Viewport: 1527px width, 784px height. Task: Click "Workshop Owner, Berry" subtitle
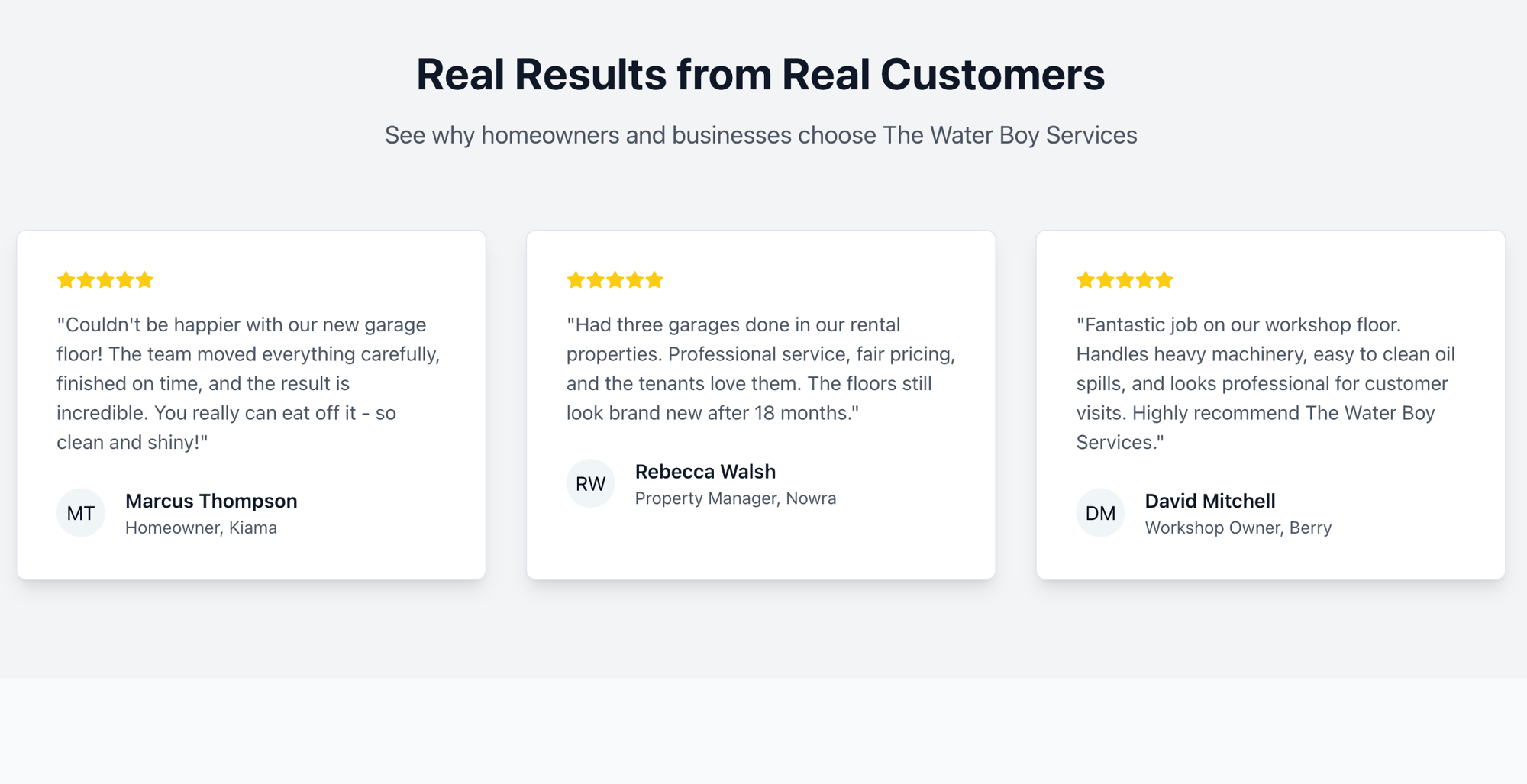[1238, 528]
